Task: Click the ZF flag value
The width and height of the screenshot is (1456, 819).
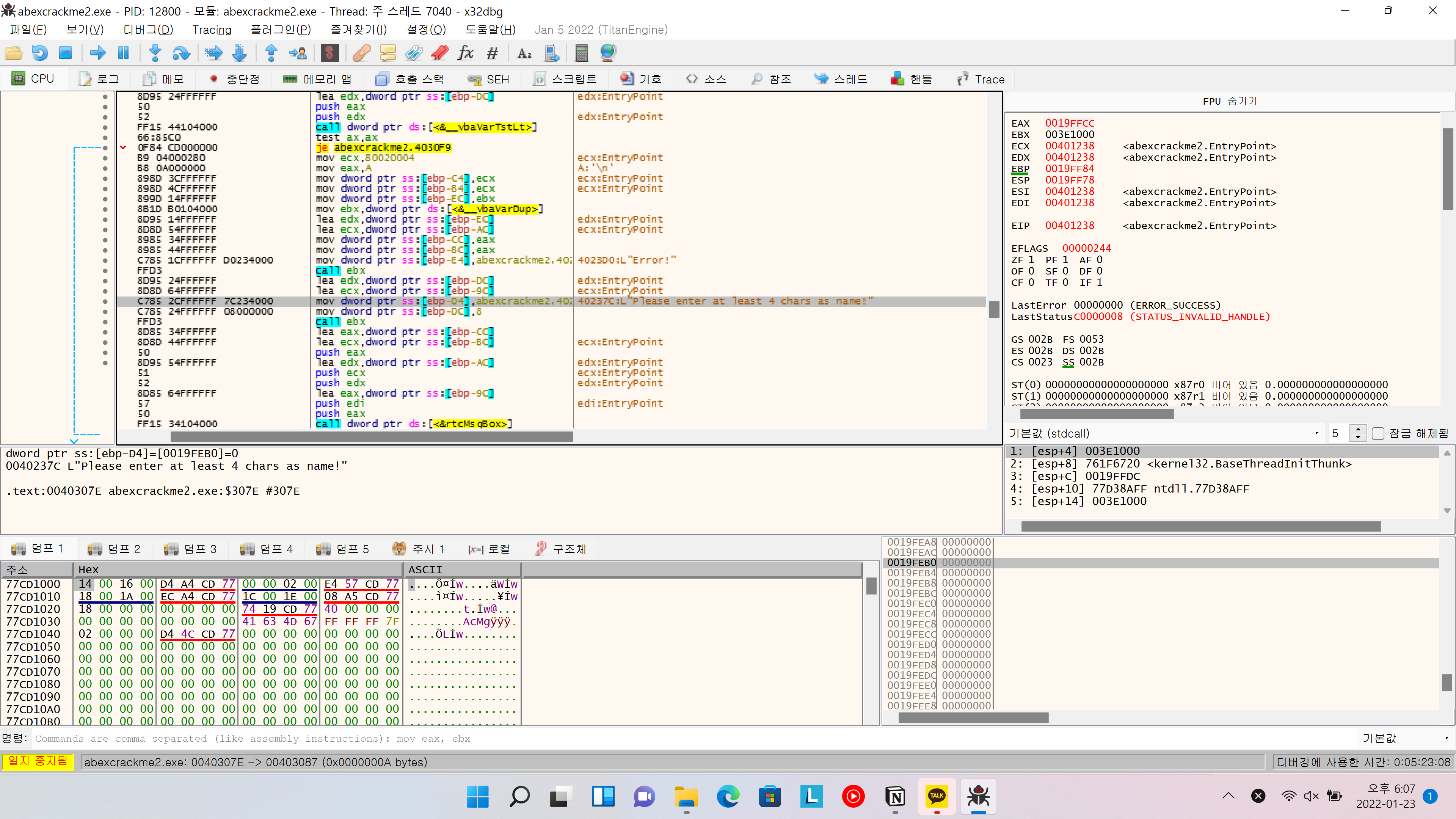Action: 1031,260
